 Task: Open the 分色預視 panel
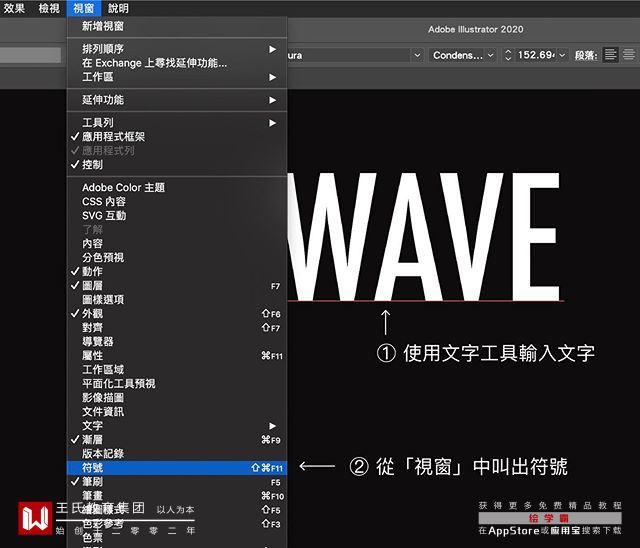pos(177,257)
